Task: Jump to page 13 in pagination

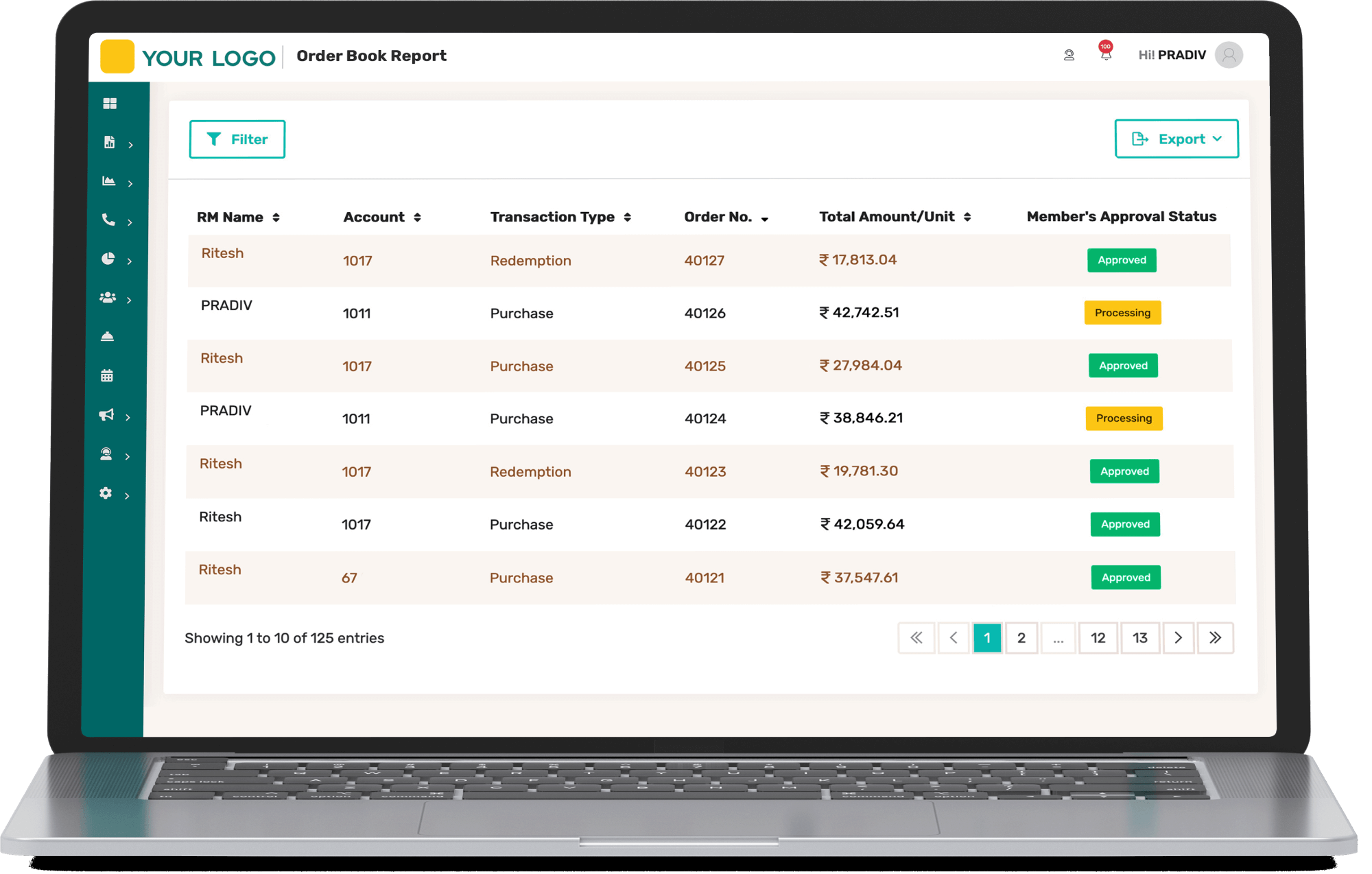Action: click(1139, 638)
